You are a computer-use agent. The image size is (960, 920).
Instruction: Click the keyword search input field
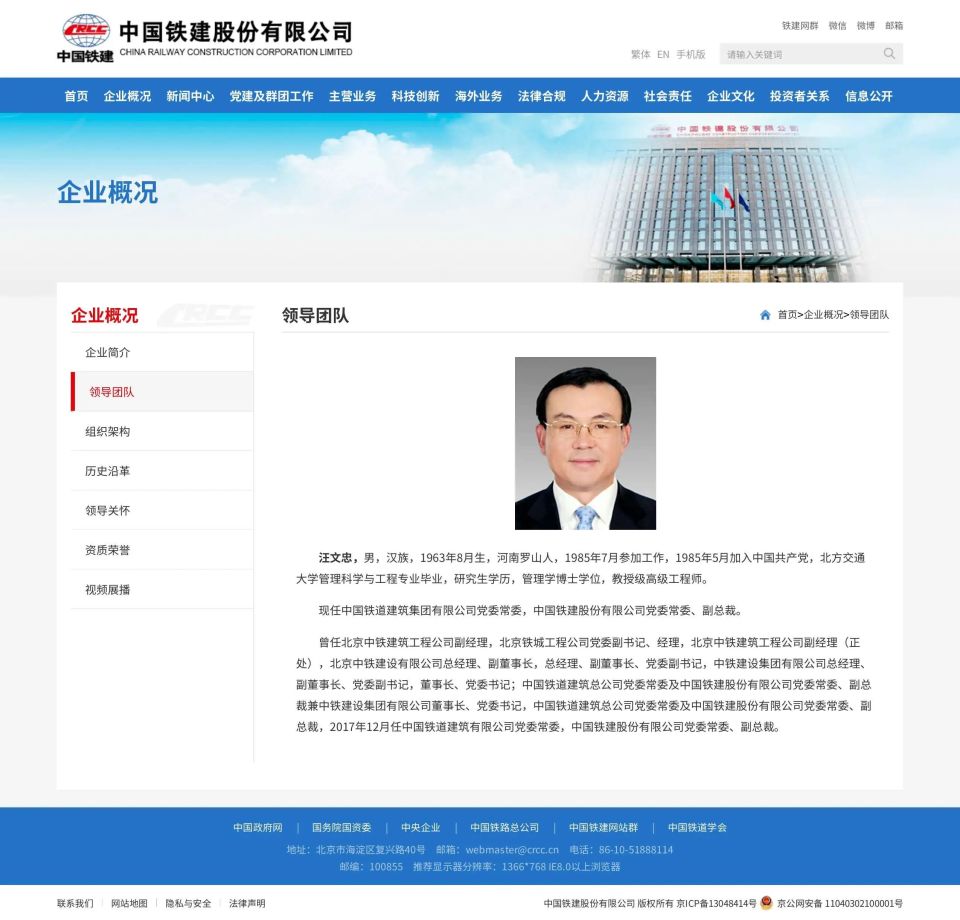pos(801,54)
